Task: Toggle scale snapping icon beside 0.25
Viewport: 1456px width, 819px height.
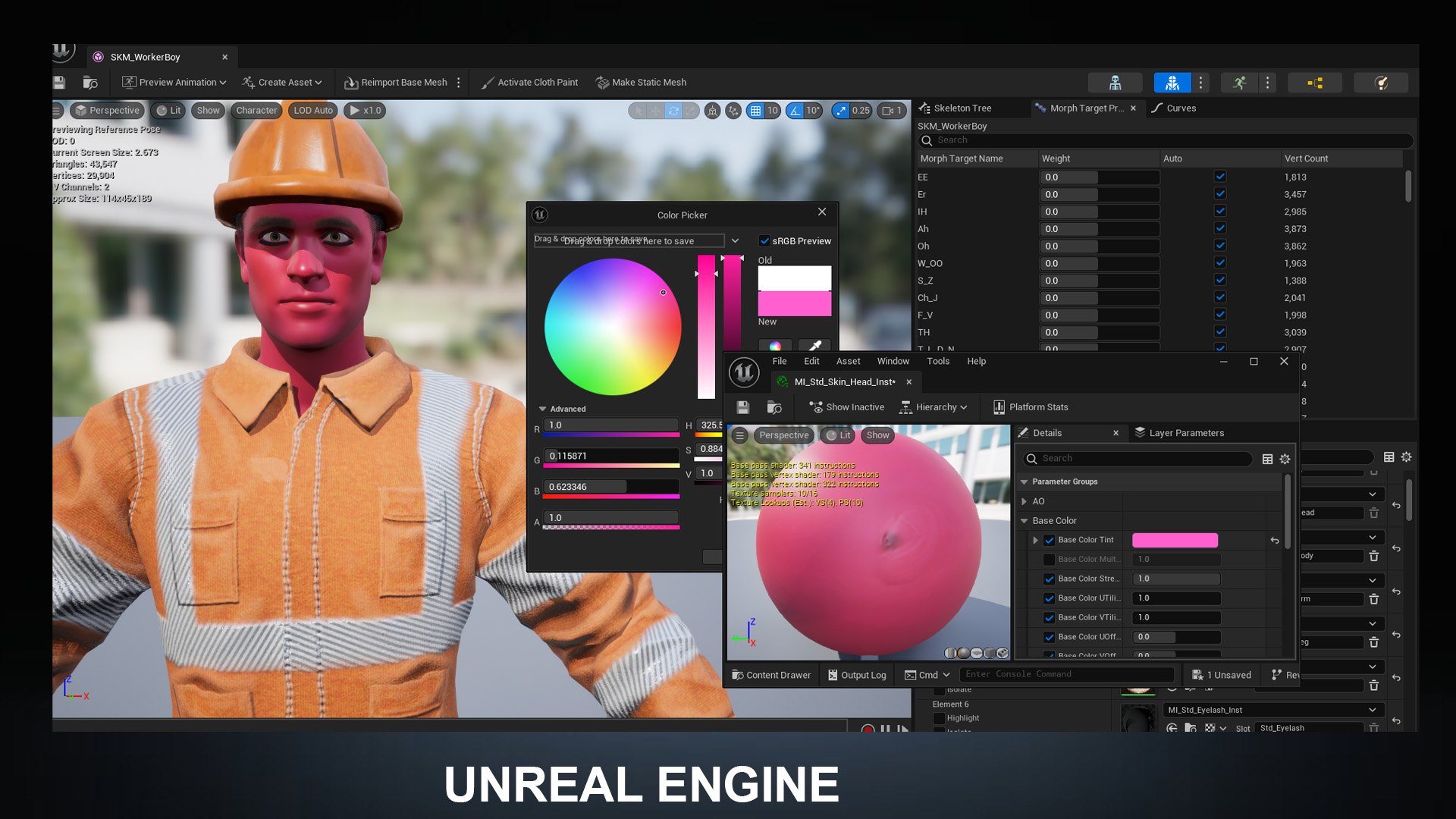Action: (x=840, y=111)
